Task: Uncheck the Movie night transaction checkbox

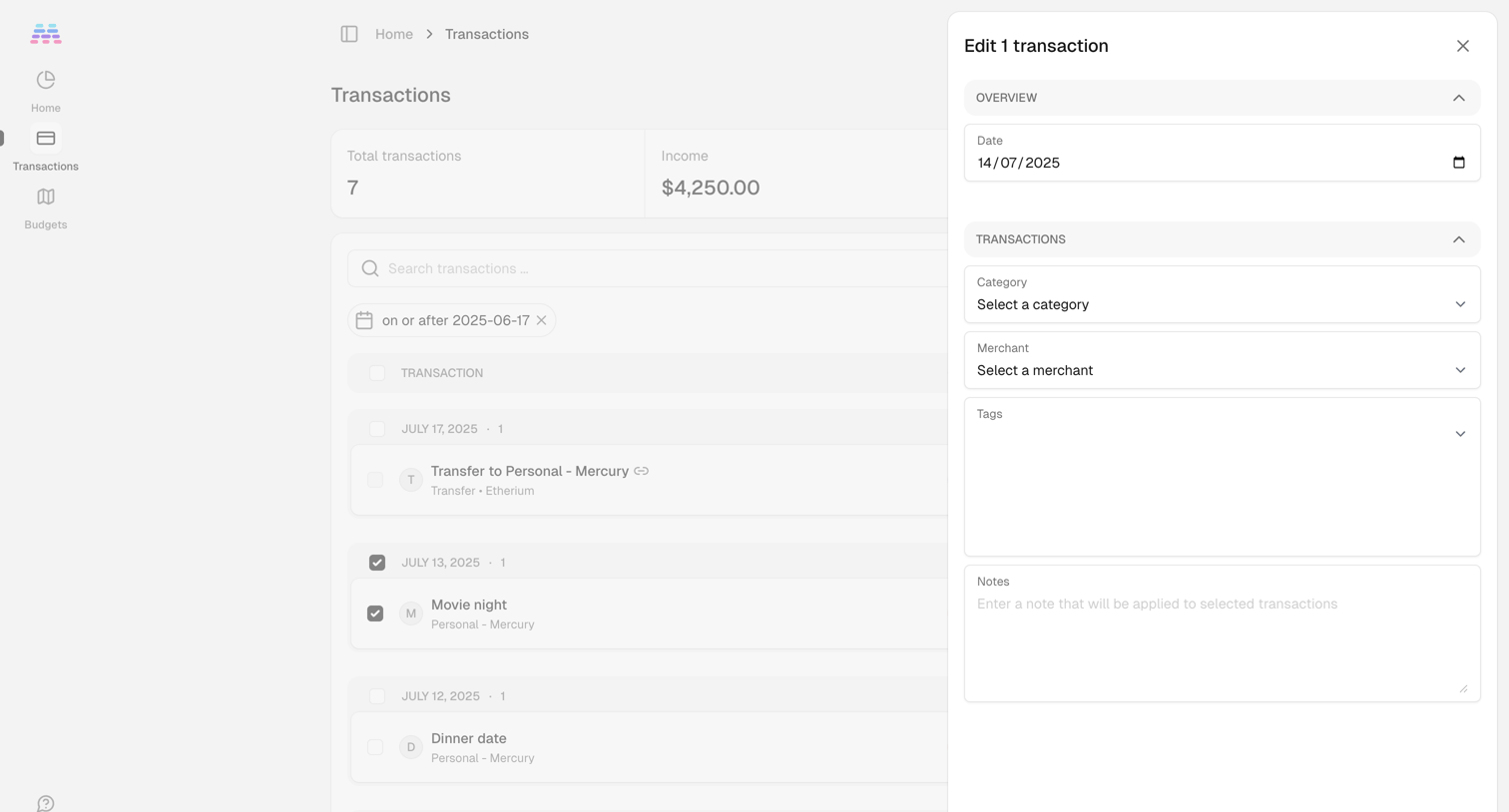Action: (x=375, y=613)
